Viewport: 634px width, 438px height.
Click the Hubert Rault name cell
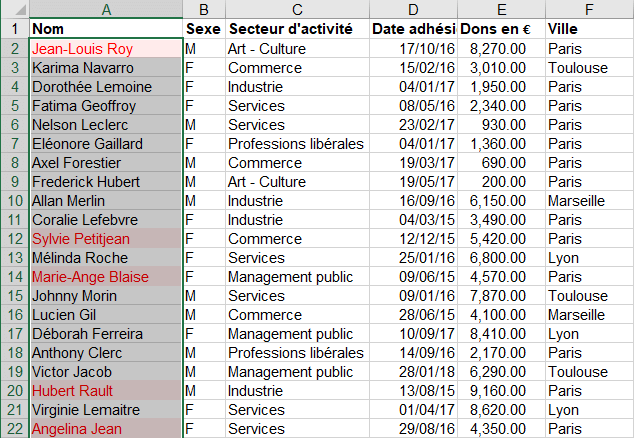point(105,391)
